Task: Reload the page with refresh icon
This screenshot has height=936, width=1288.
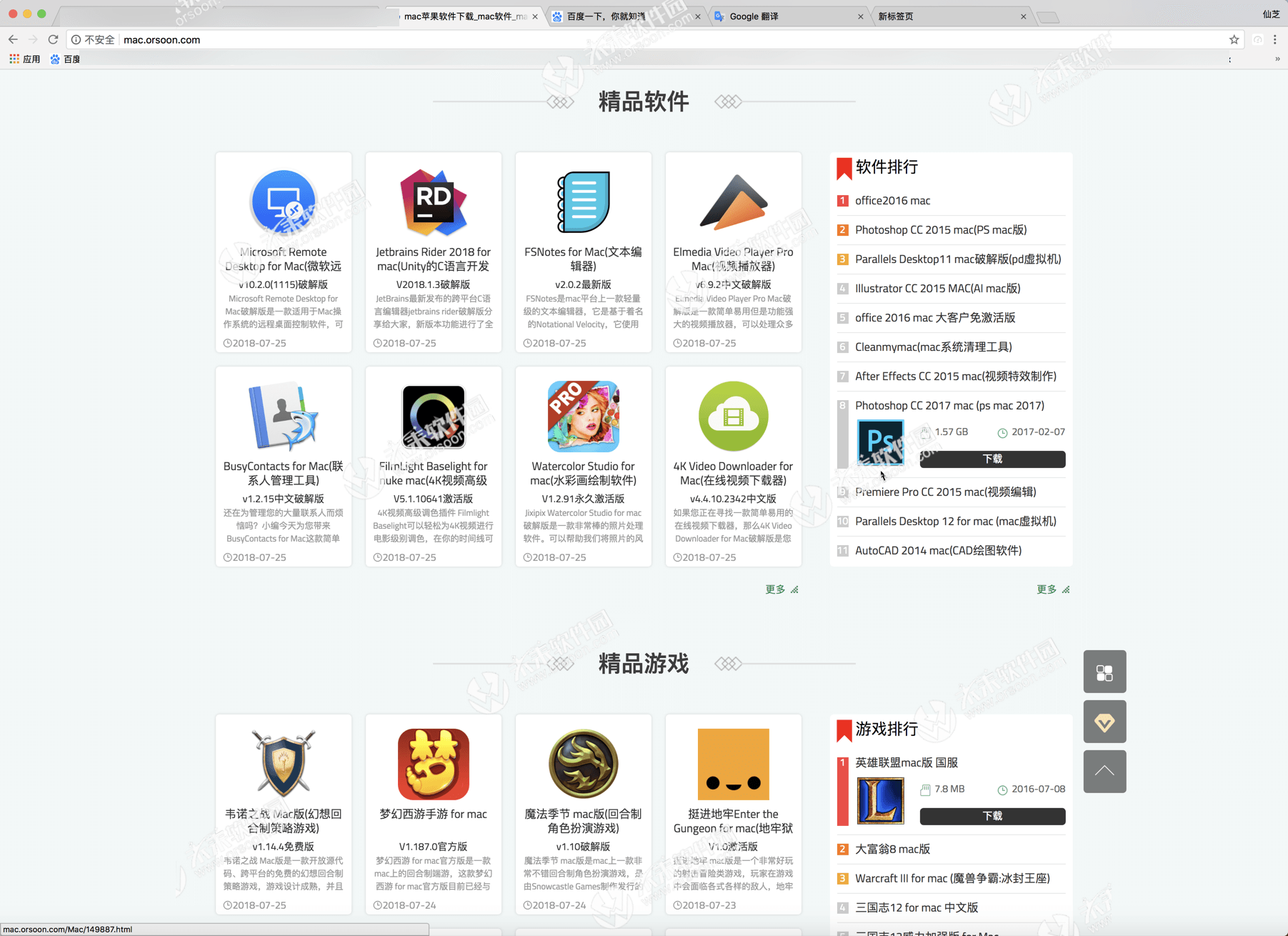Action: (x=53, y=39)
